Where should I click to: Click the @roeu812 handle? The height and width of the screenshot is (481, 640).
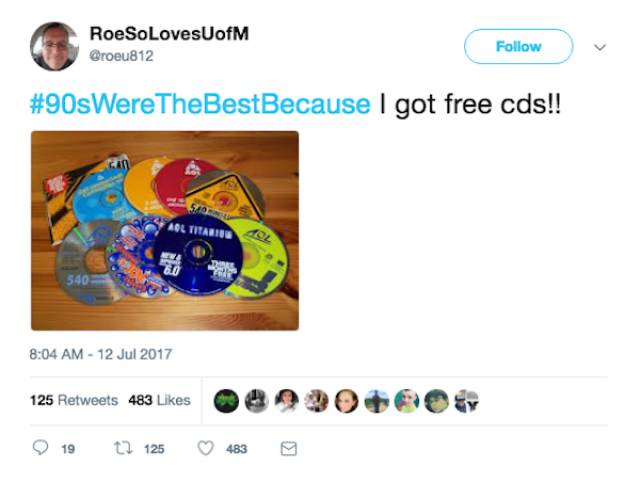coord(121,56)
